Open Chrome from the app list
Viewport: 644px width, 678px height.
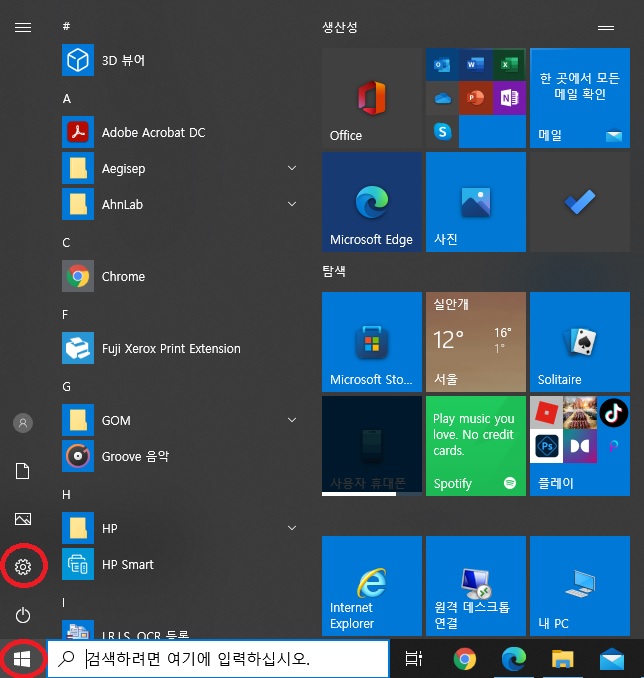[x=179, y=276]
